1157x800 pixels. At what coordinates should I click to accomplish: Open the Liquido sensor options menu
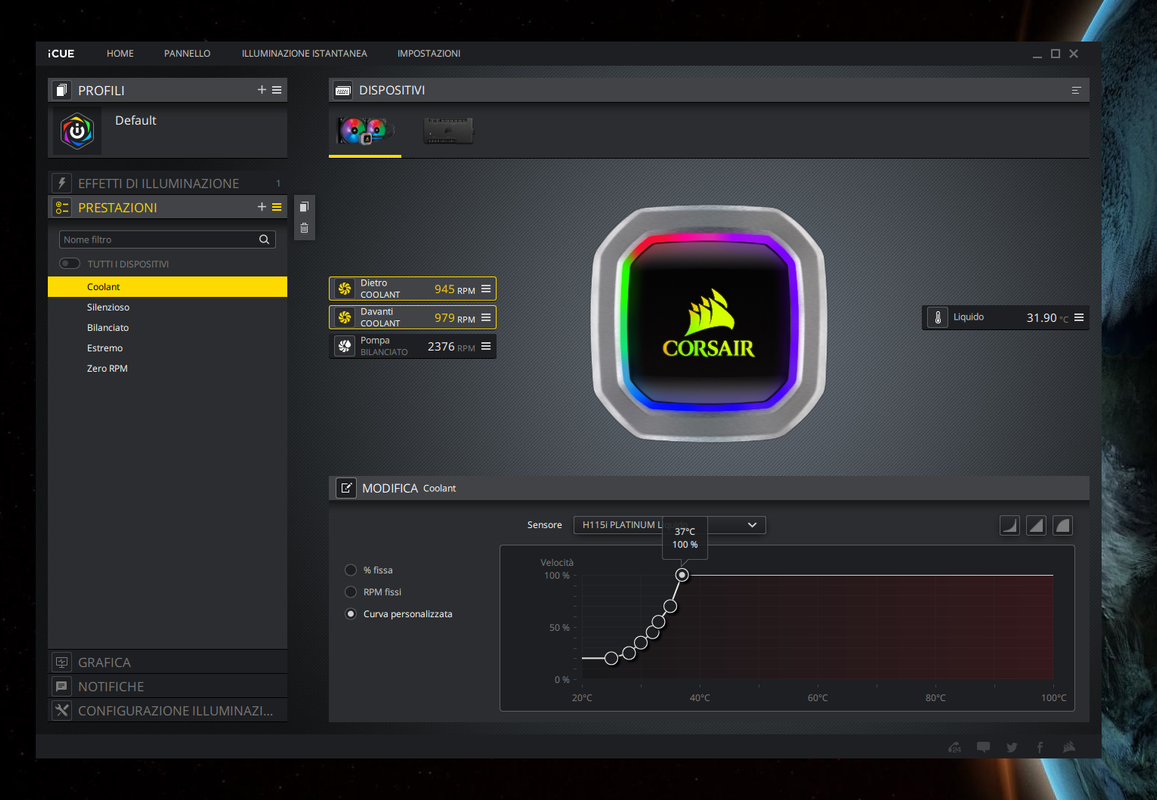tap(1079, 317)
